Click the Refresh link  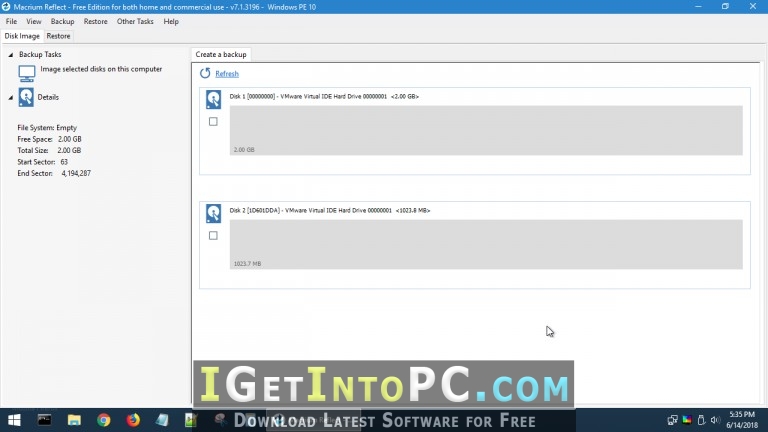(x=227, y=74)
